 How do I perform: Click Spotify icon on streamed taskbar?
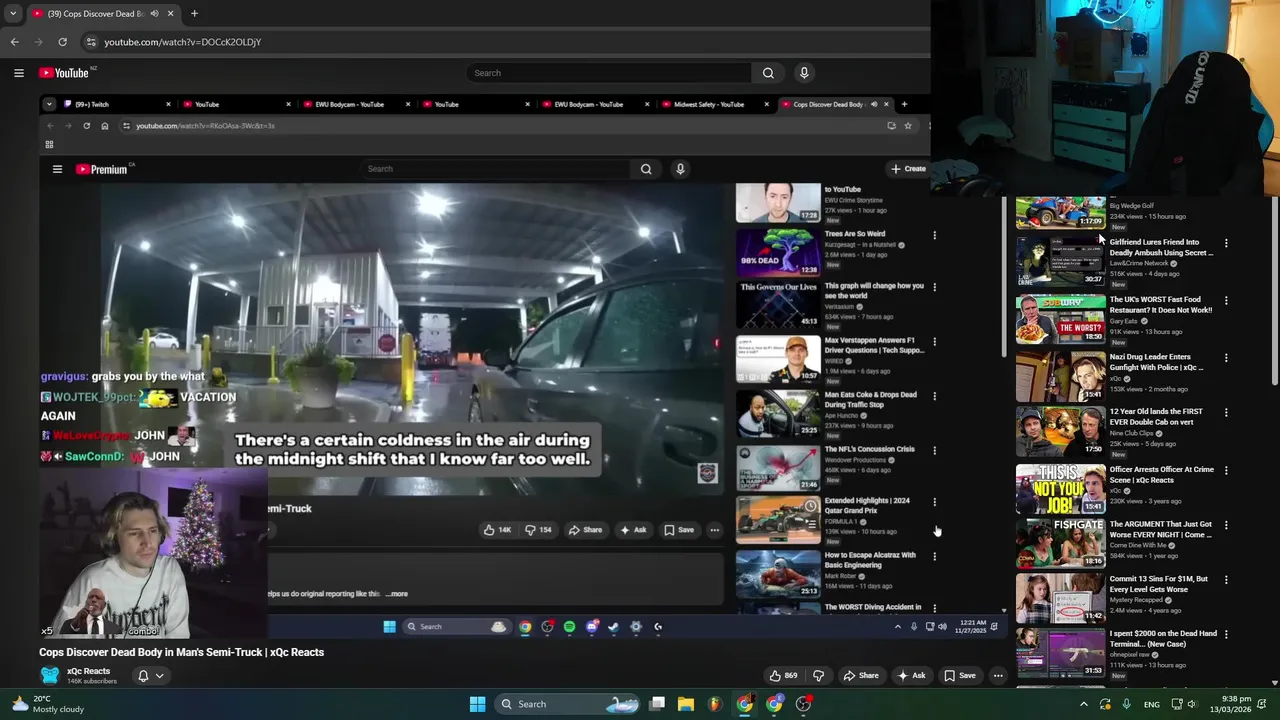(x=569, y=627)
